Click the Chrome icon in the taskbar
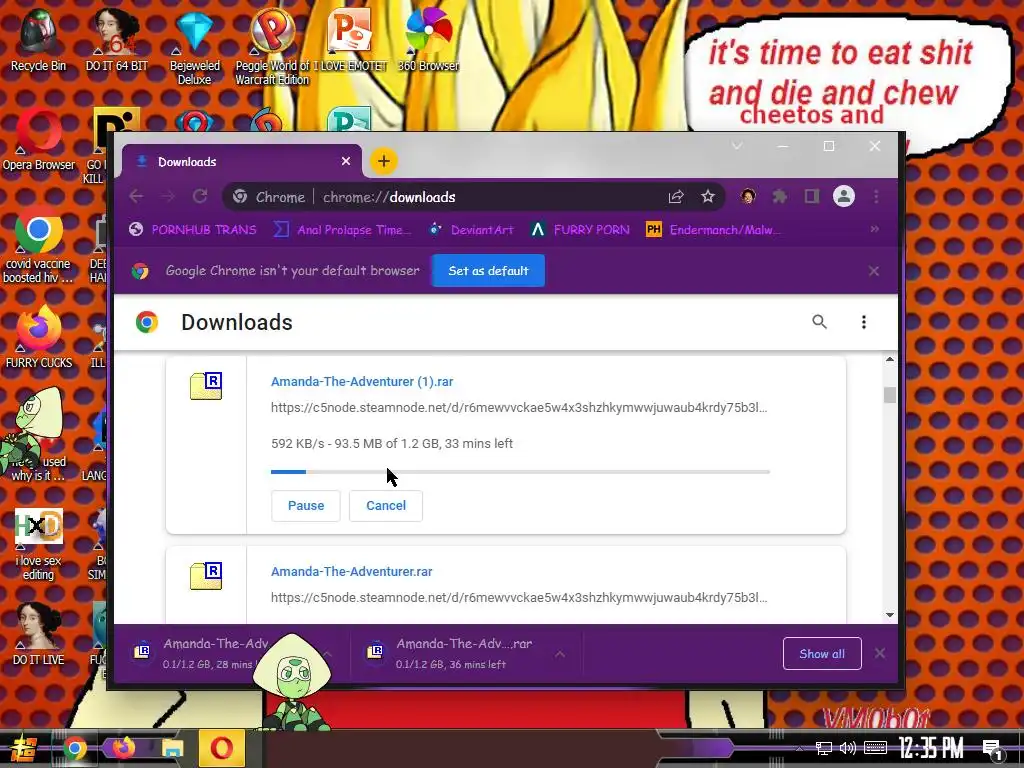The width and height of the screenshot is (1024, 768). tap(74, 748)
